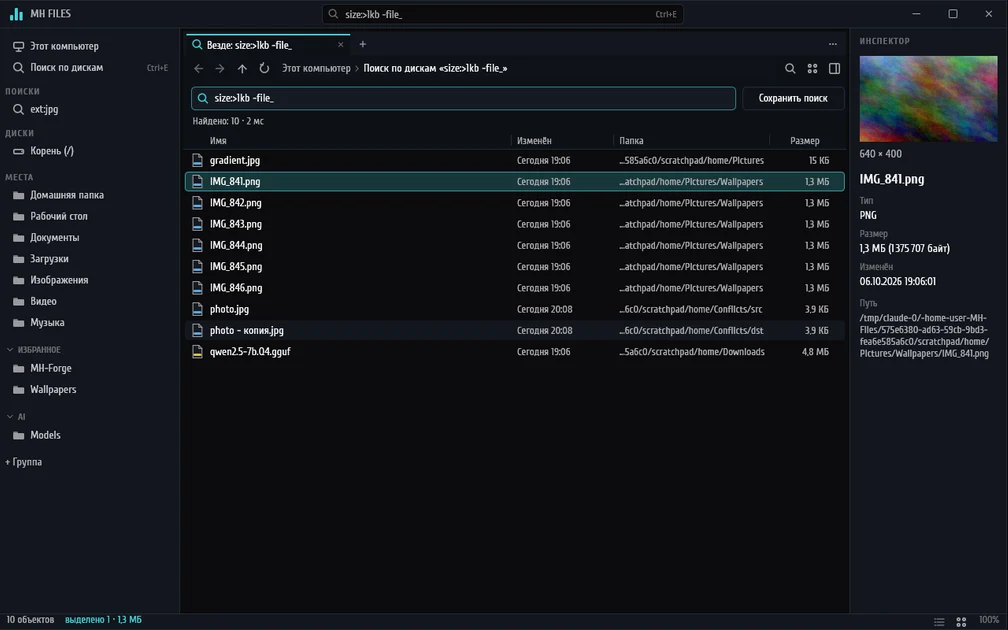Add a new group via + Группа

(x=24, y=462)
